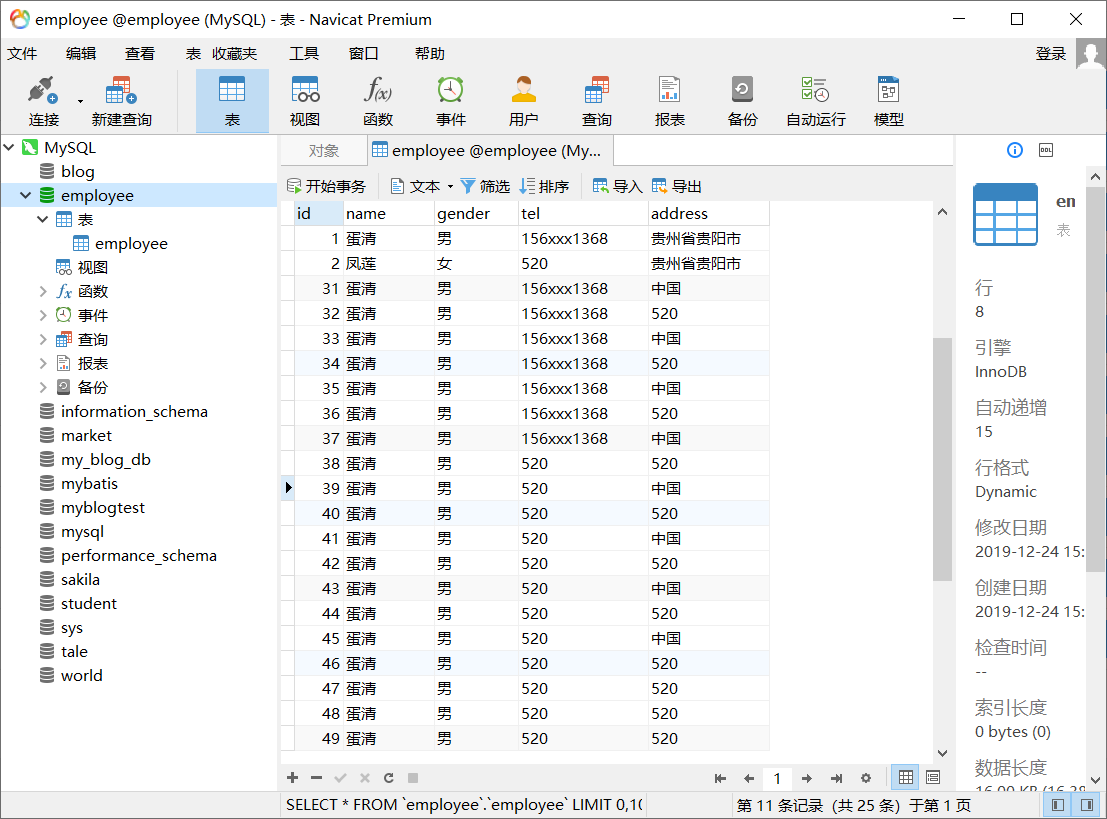
Task: Refresh the table data
Action: click(x=388, y=777)
